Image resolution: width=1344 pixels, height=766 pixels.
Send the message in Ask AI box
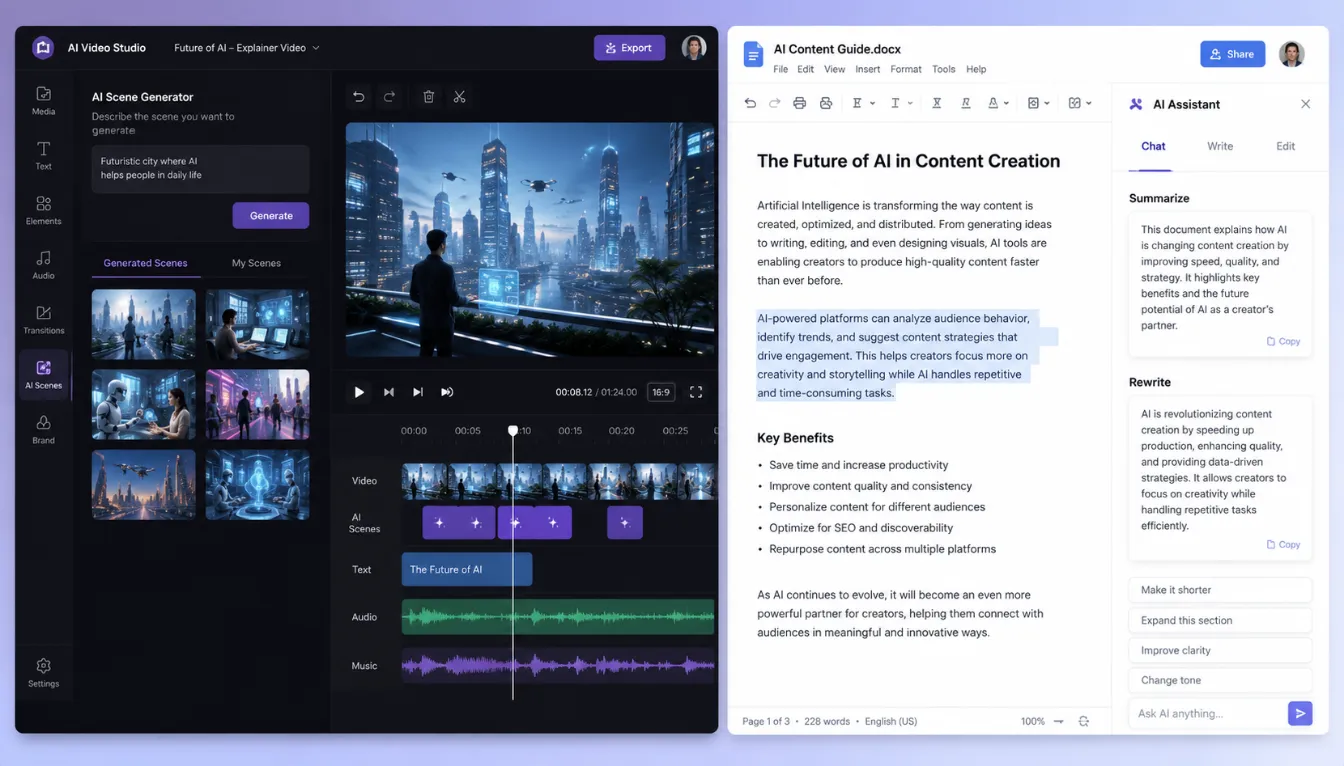1299,713
